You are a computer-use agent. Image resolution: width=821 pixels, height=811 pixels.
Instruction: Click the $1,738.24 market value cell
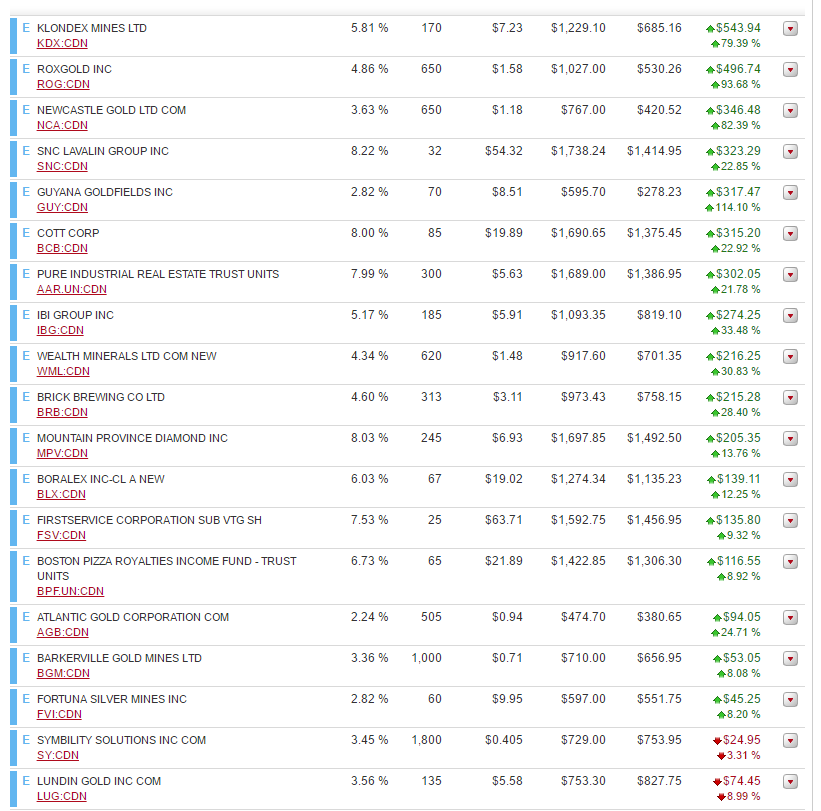point(578,151)
